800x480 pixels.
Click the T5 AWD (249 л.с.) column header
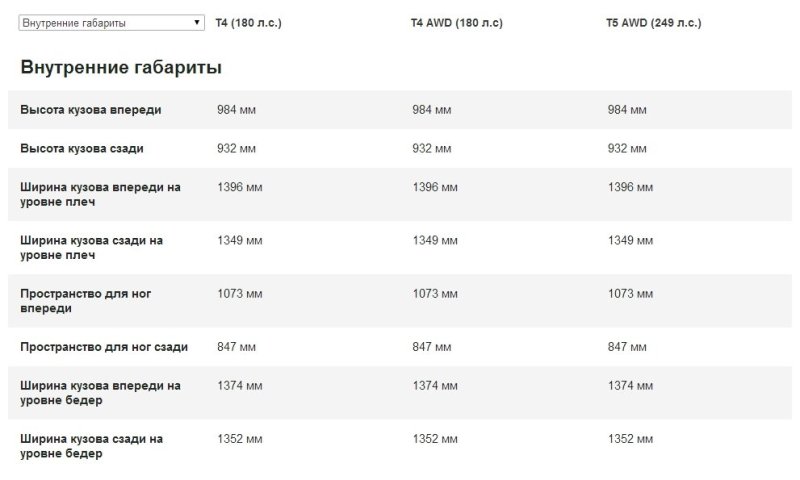(x=654, y=23)
